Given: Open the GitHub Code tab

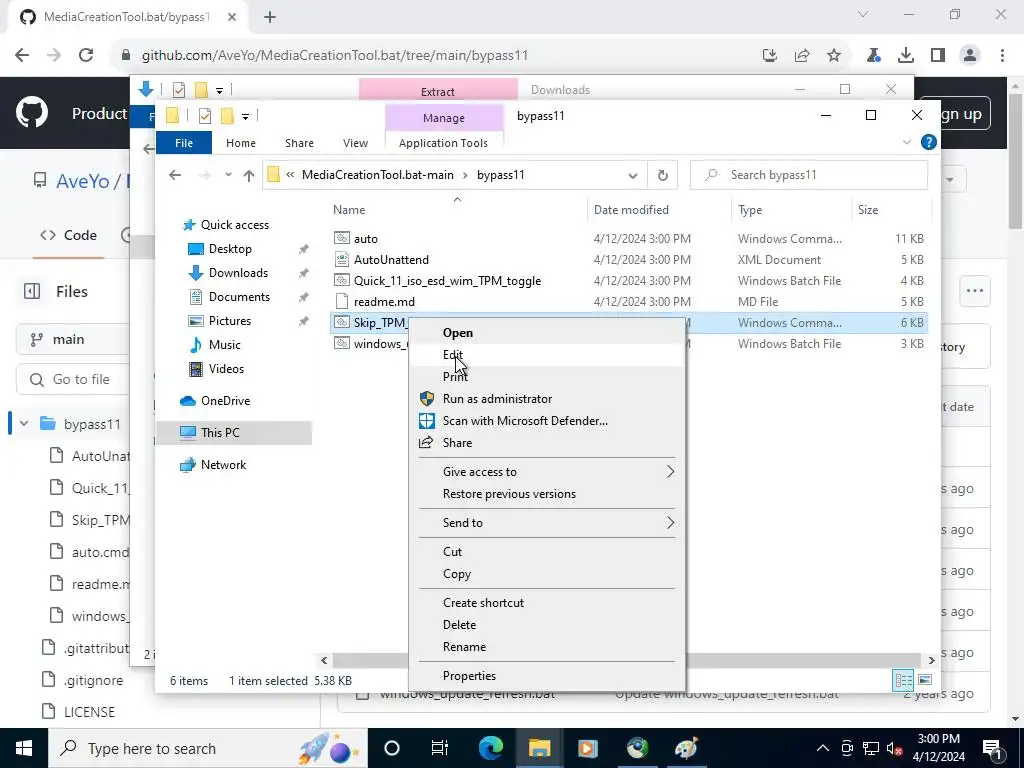Looking at the screenshot, I should 69,235.
